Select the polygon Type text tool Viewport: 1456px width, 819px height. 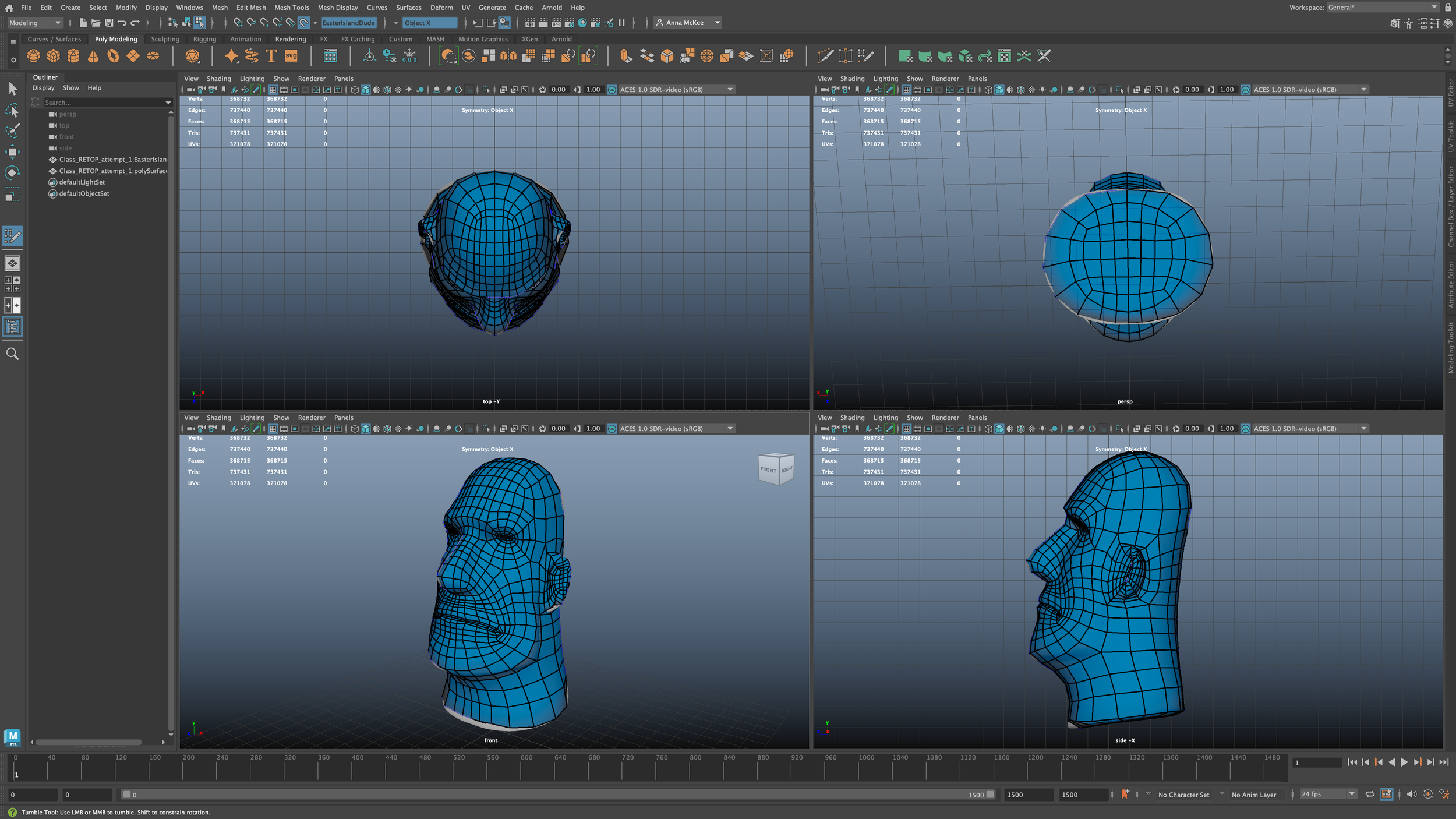tap(271, 56)
